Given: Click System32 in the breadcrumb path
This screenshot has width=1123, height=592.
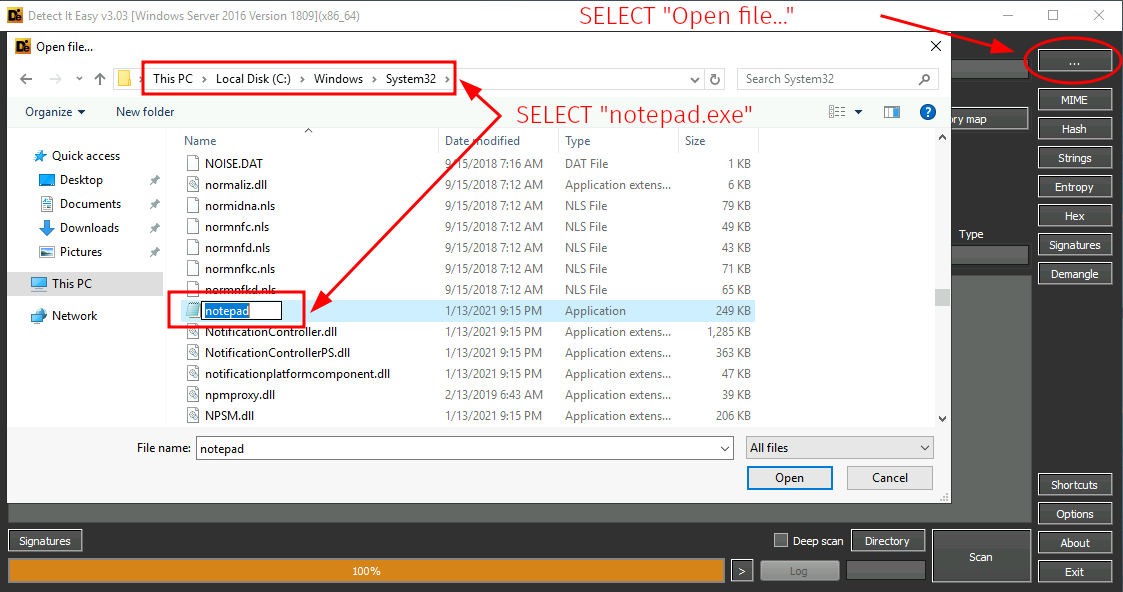Looking at the screenshot, I should 410,79.
